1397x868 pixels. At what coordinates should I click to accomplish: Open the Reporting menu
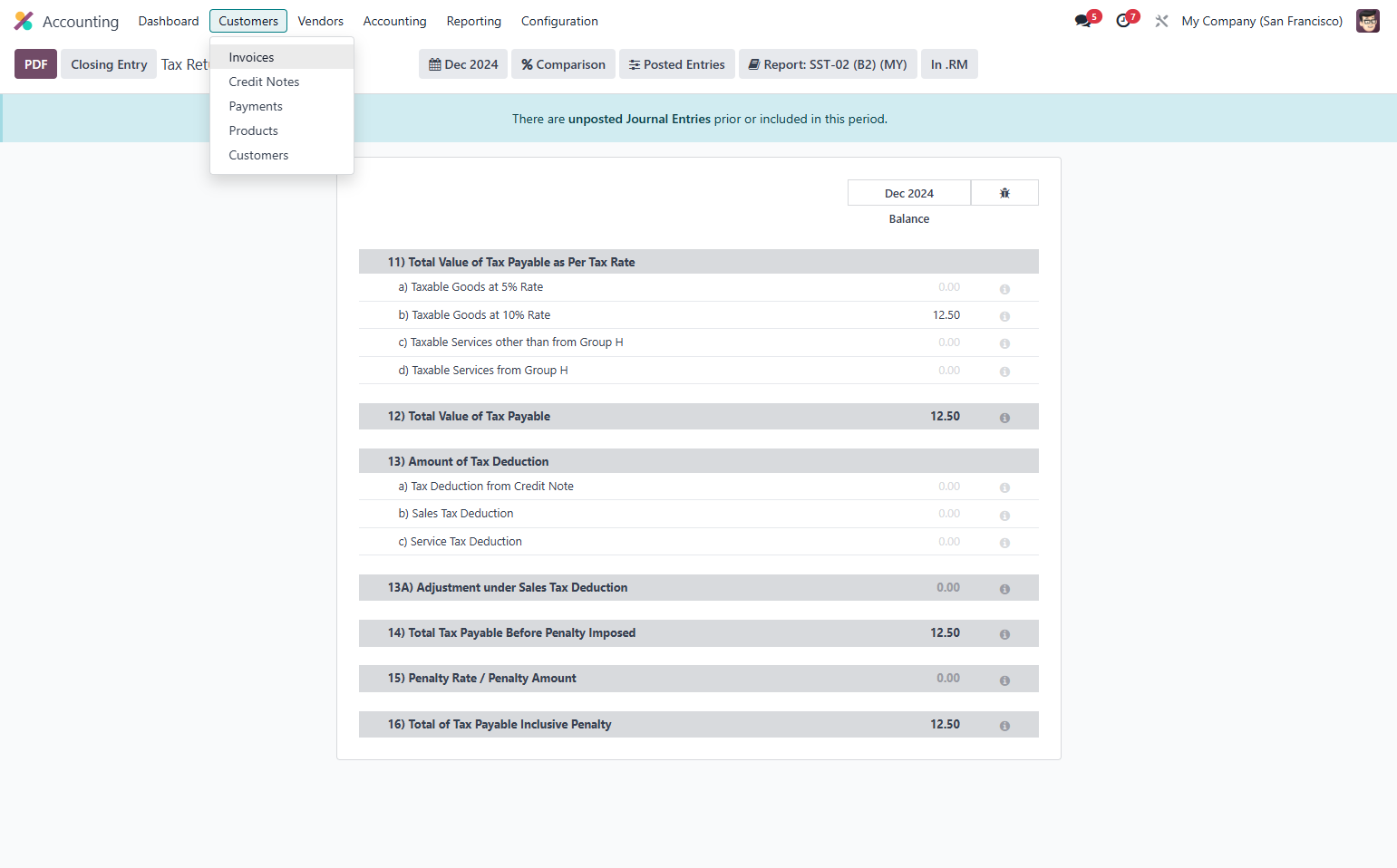[473, 21]
